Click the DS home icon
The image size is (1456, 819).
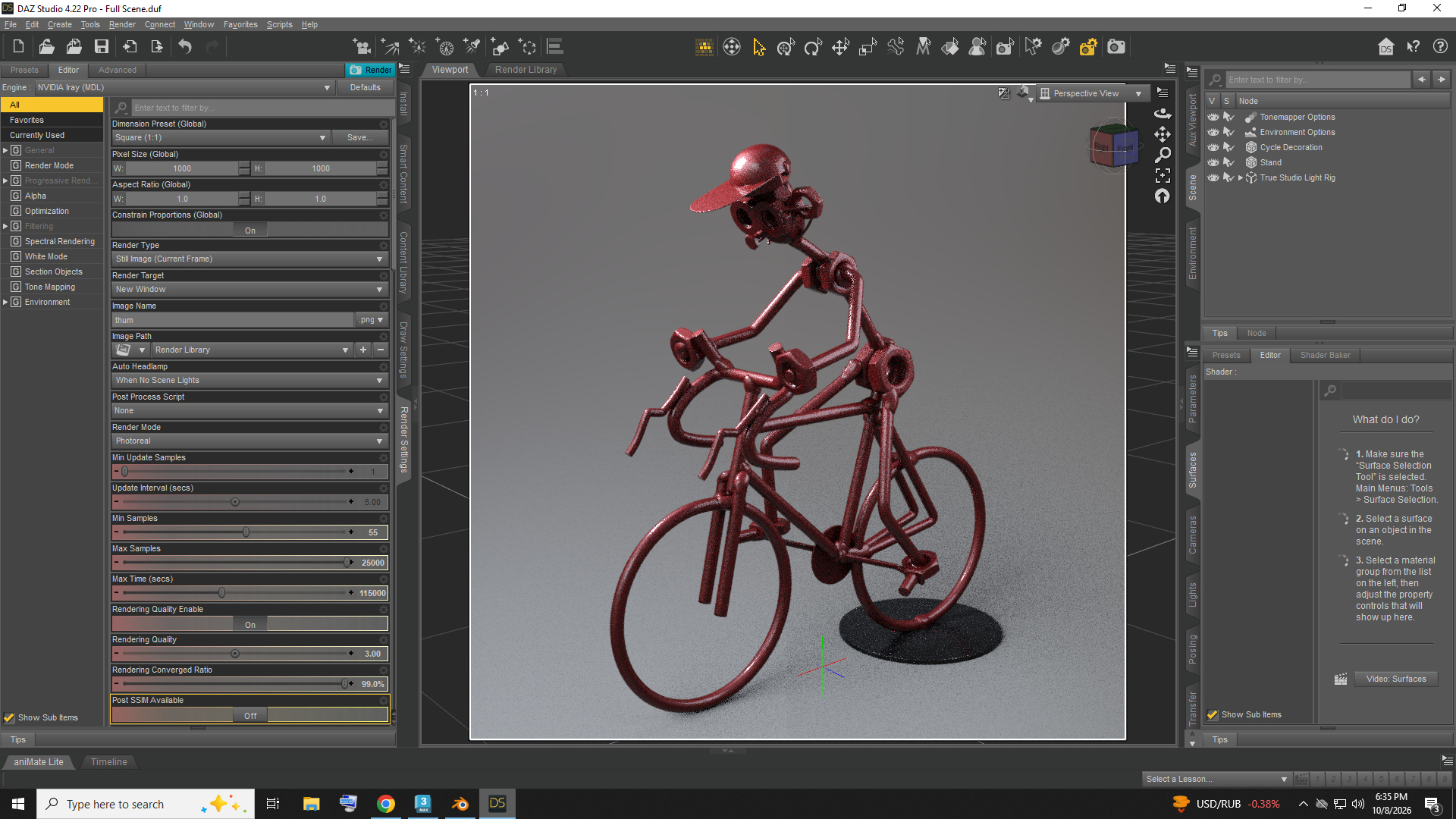point(1385,47)
